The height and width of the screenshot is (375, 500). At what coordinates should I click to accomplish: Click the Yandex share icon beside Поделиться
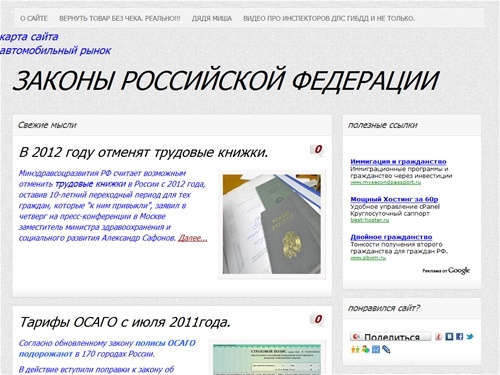click(439, 337)
